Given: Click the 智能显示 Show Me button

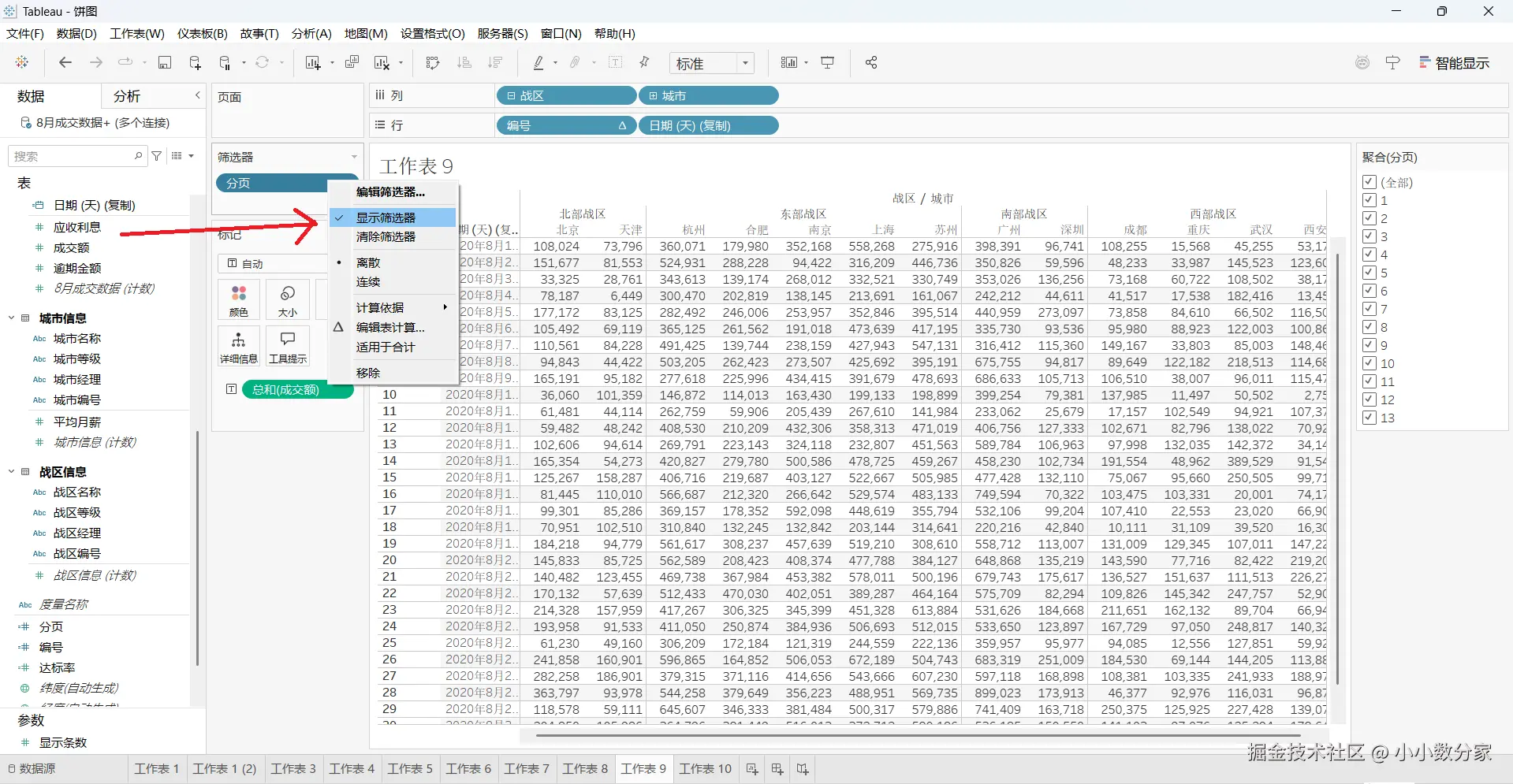Looking at the screenshot, I should coord(1455,63).
